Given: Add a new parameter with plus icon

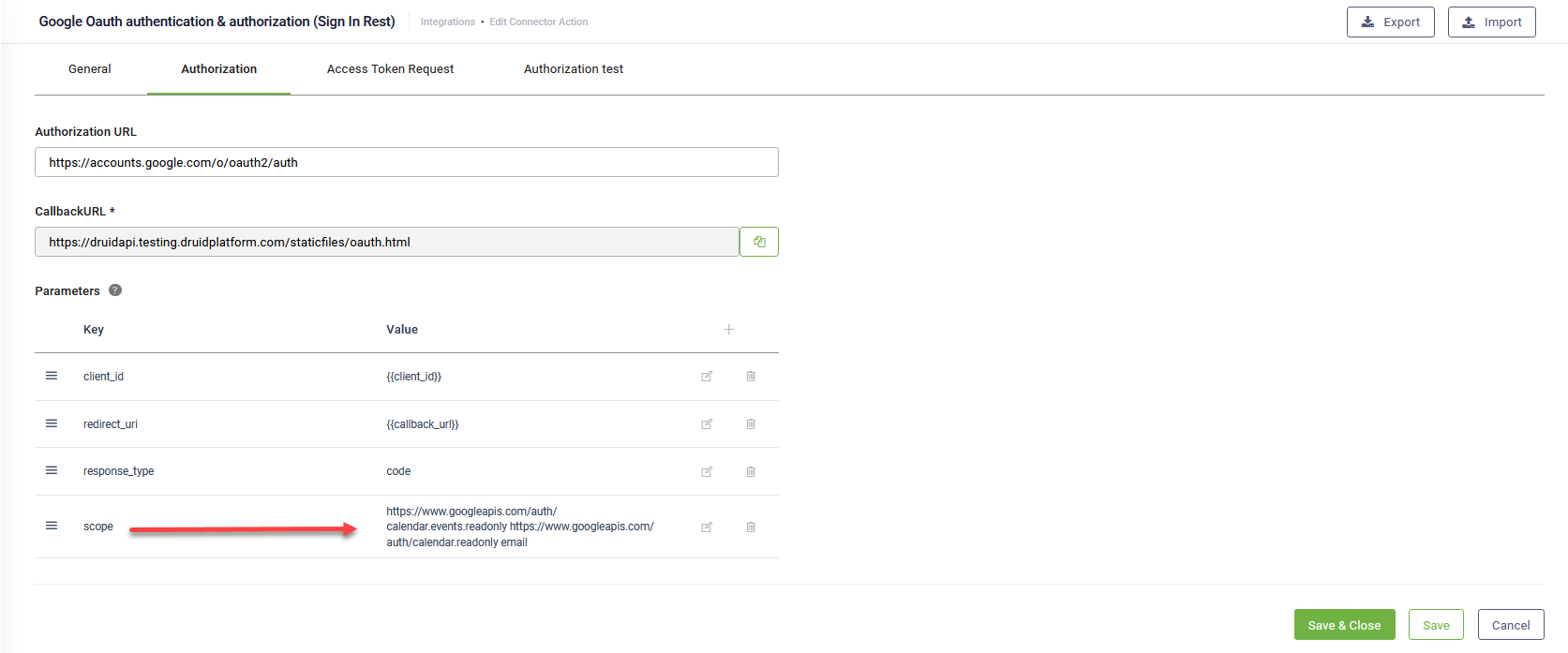Looking at the screenshot, I should click(728, 330).
